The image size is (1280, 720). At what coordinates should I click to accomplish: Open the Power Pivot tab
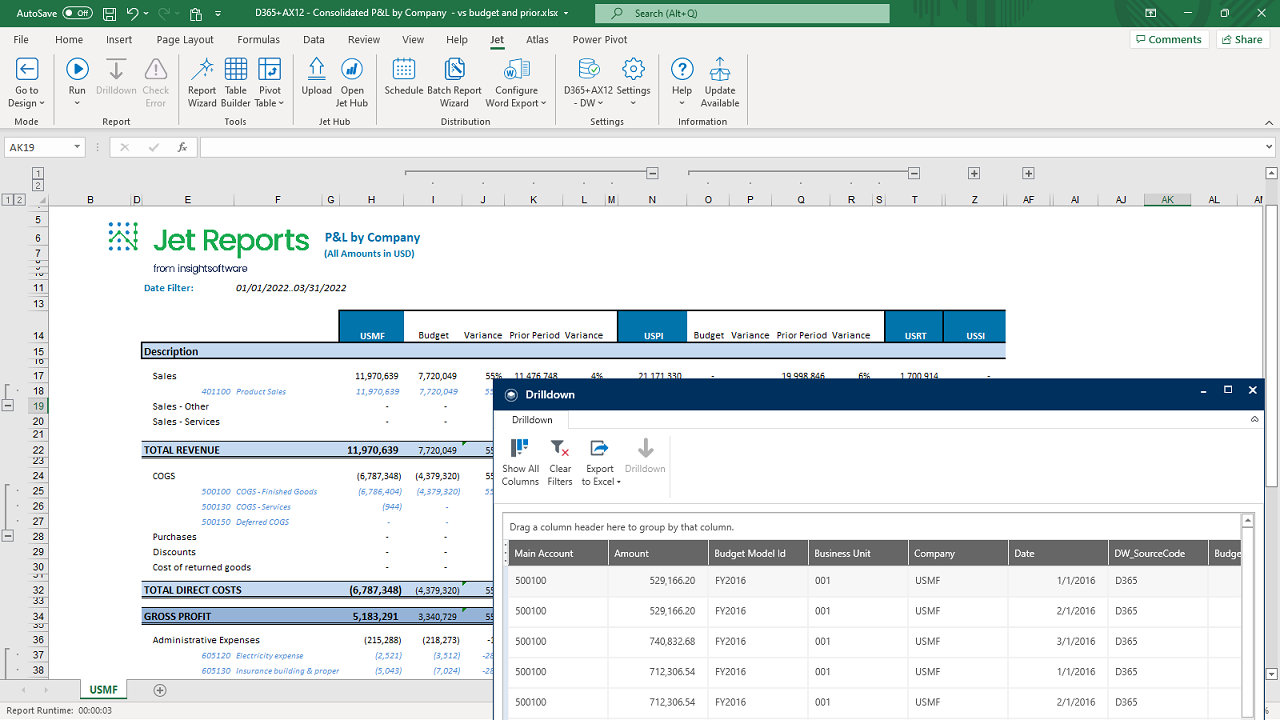[x=600, y=40]
